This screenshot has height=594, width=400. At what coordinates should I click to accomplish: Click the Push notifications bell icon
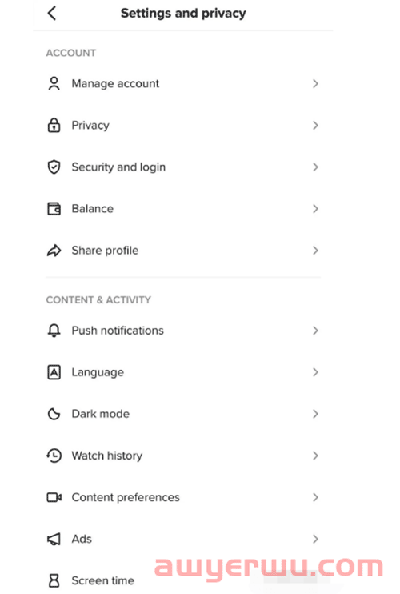click(54, 330)
